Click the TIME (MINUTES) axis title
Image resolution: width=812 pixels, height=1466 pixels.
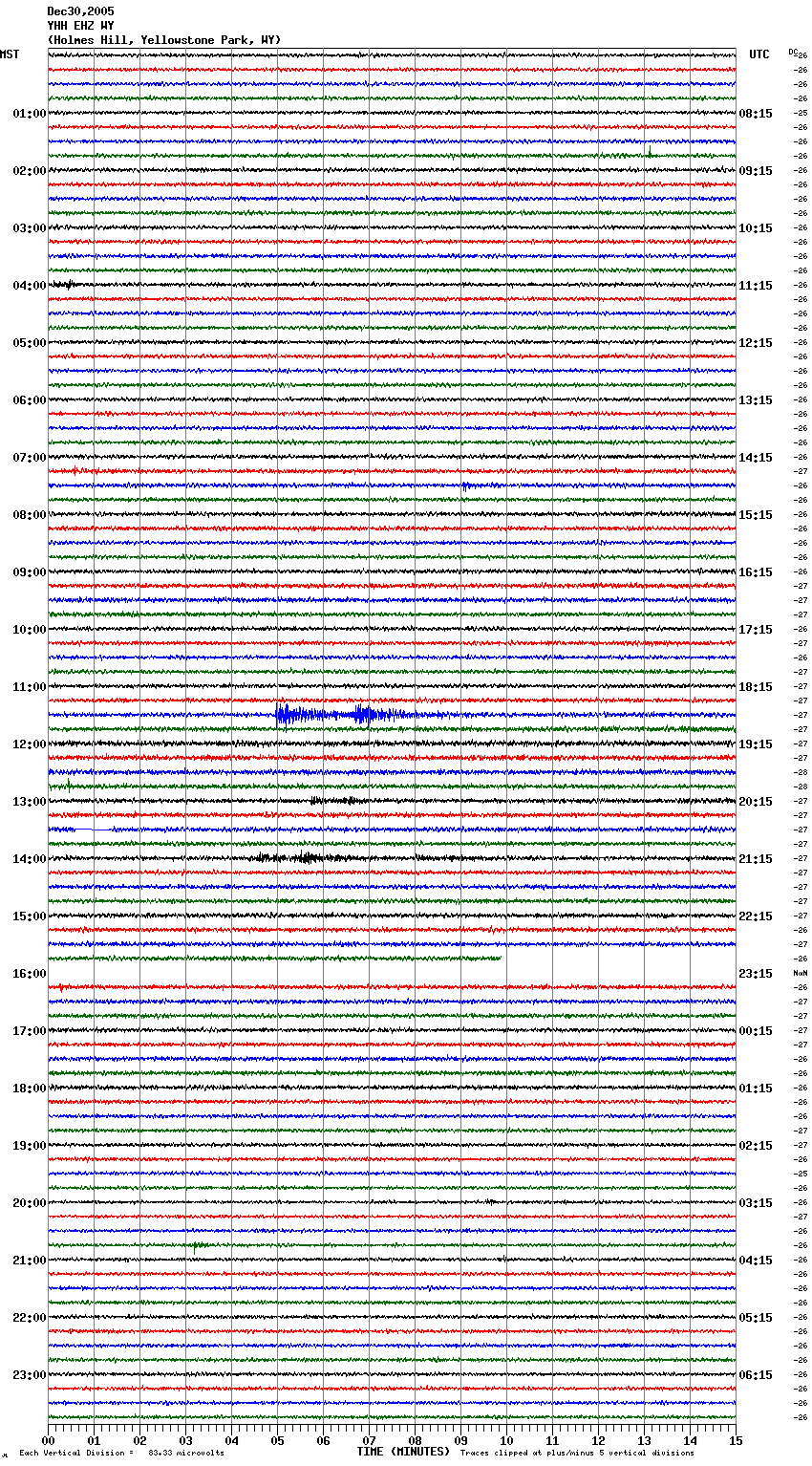[x=403, y=1452]
